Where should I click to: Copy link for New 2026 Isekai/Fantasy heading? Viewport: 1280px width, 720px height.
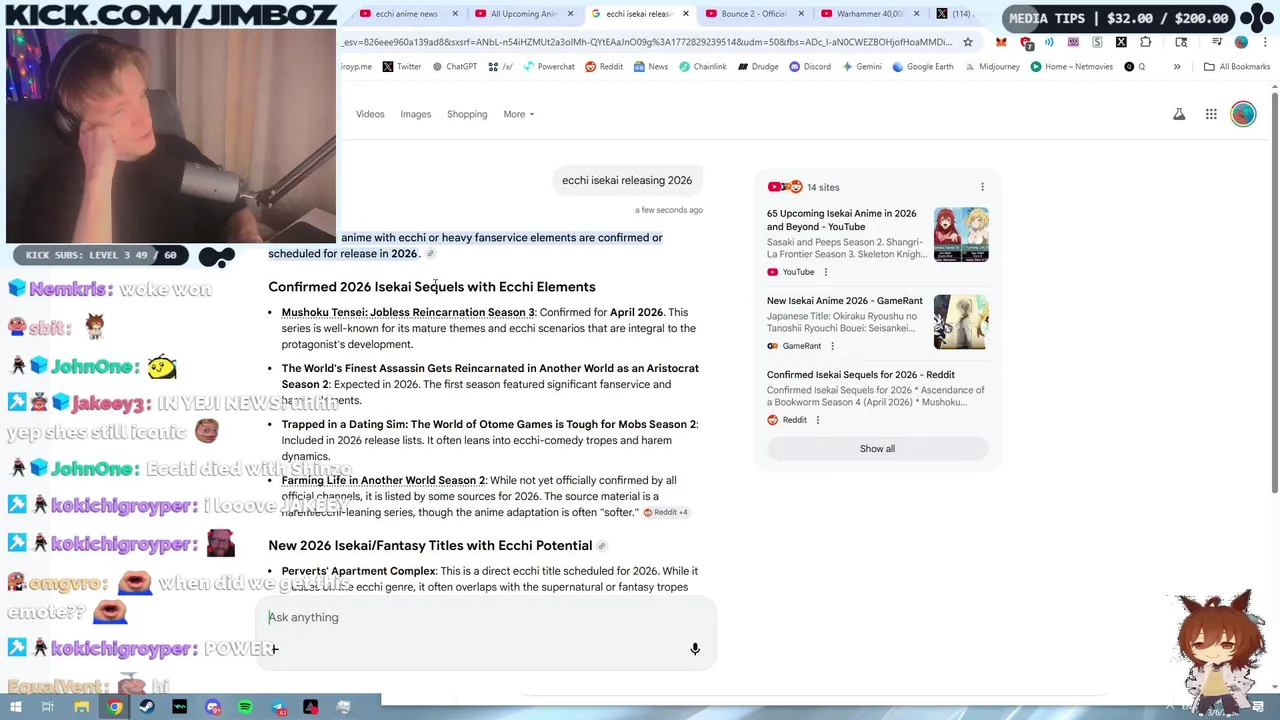tap(602, 546)
